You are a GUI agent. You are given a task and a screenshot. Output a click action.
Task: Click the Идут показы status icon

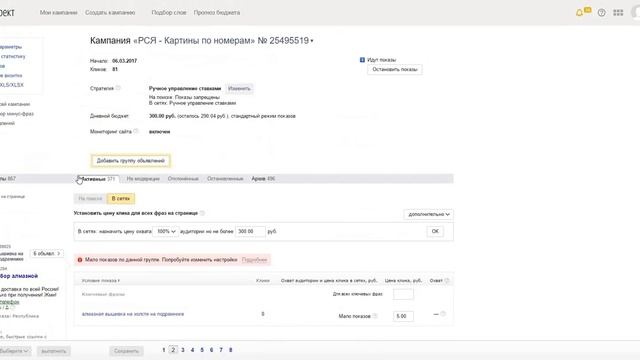(362, 60)
